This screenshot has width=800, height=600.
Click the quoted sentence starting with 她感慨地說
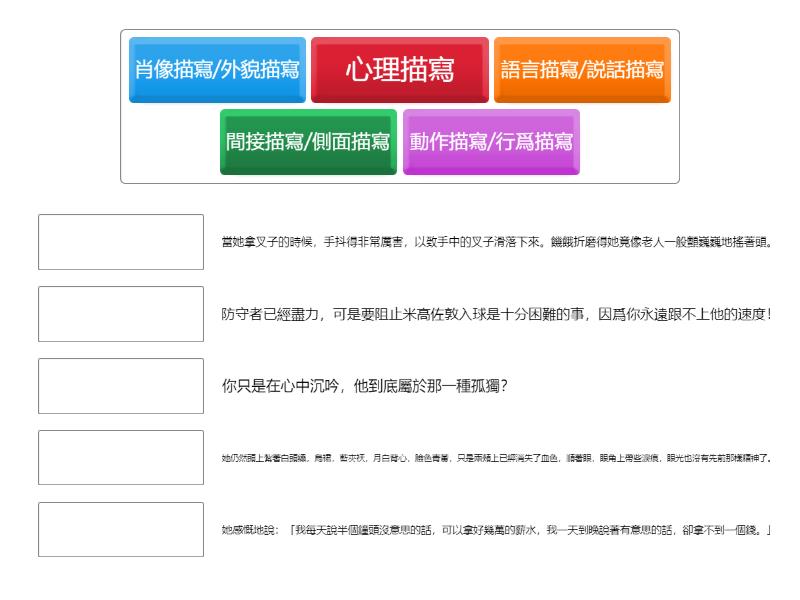pyautogui.click(x=495, y=530)
